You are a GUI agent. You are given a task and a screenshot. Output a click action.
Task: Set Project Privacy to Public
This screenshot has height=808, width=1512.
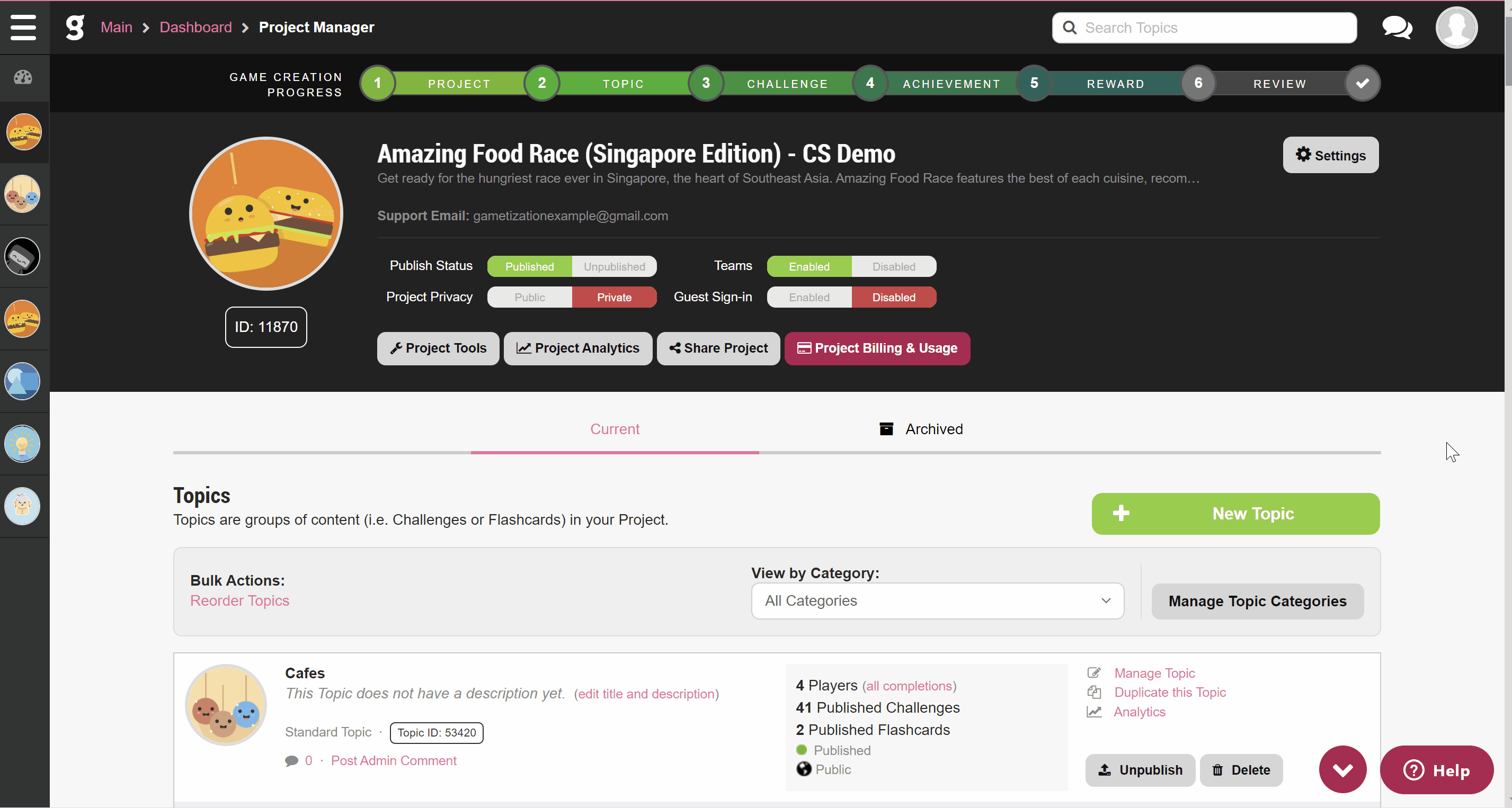(x=529, y=297)
